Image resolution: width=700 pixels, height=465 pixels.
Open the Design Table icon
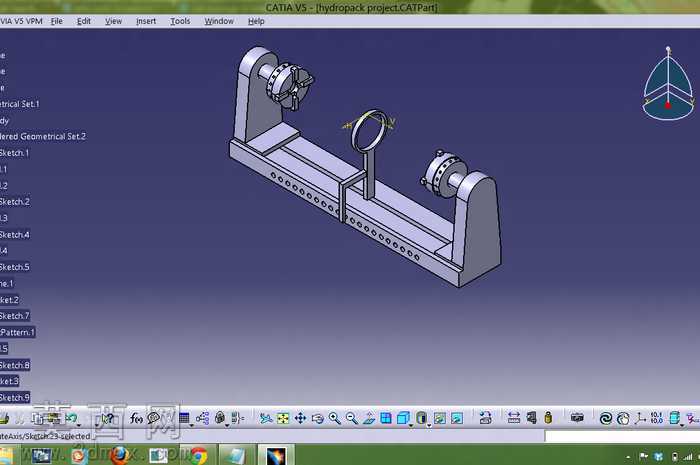pyautogui.click(x=184, y=418)
